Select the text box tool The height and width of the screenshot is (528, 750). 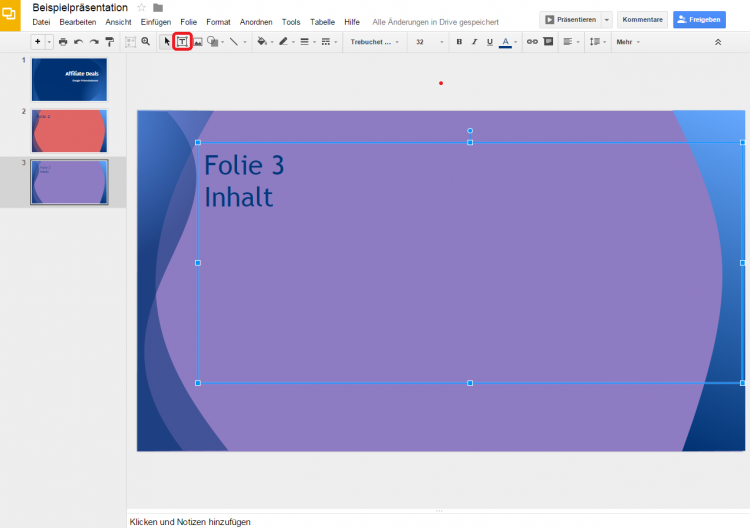(x=182, y=42)
